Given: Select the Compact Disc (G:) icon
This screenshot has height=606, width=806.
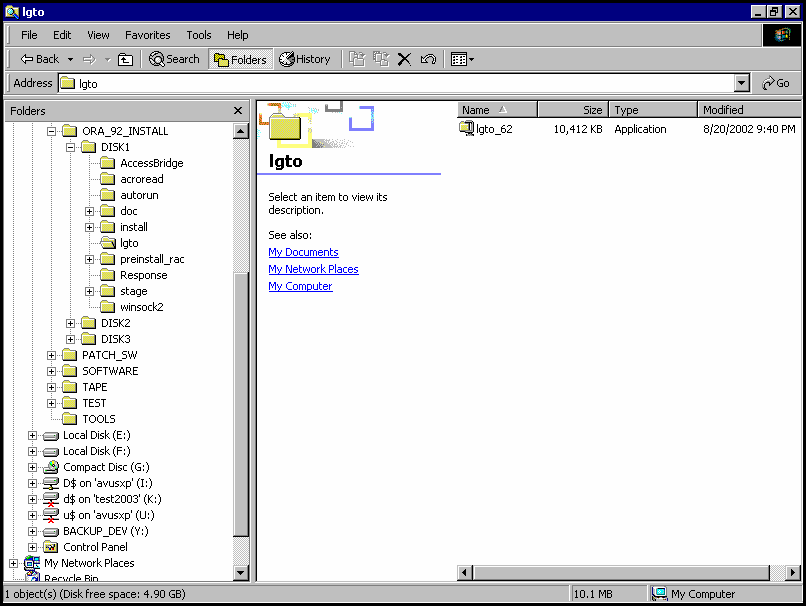Looking at the screenshot, I should pos(51,467).
